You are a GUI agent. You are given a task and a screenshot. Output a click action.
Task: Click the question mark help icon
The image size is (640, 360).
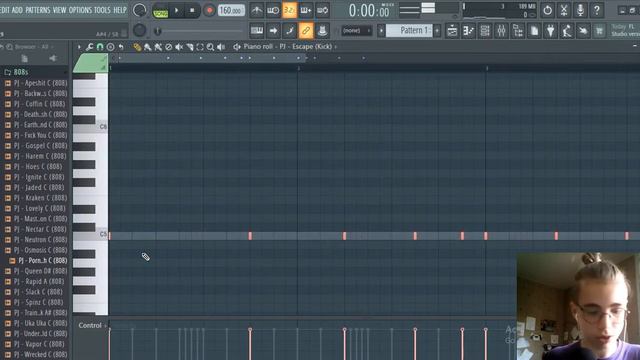(596, 10)
